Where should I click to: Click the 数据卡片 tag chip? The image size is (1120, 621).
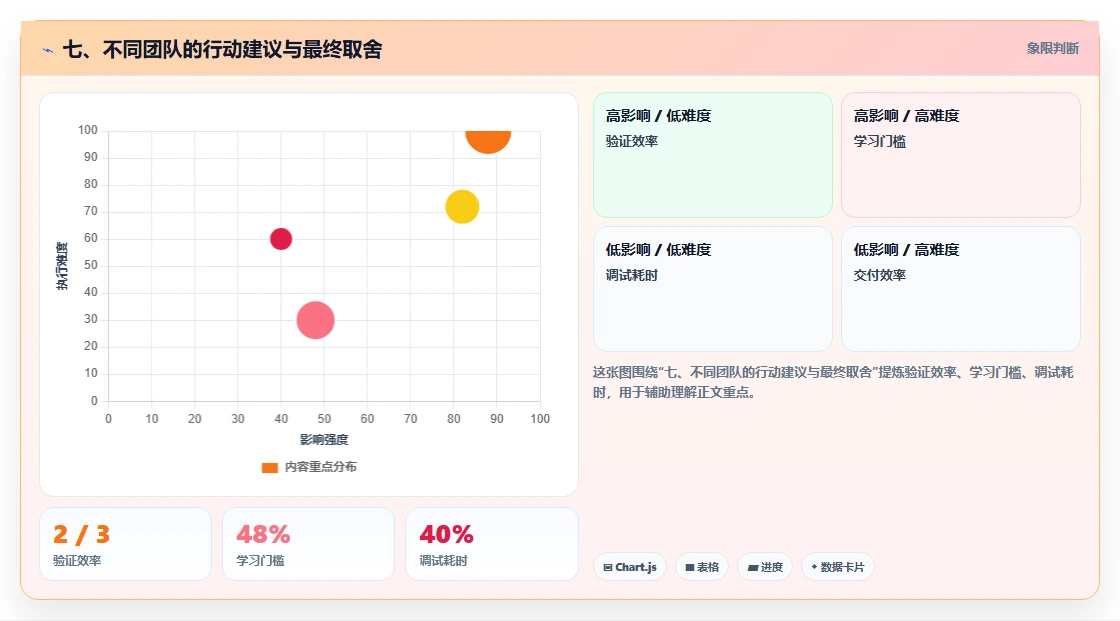(x=838, y=567)
